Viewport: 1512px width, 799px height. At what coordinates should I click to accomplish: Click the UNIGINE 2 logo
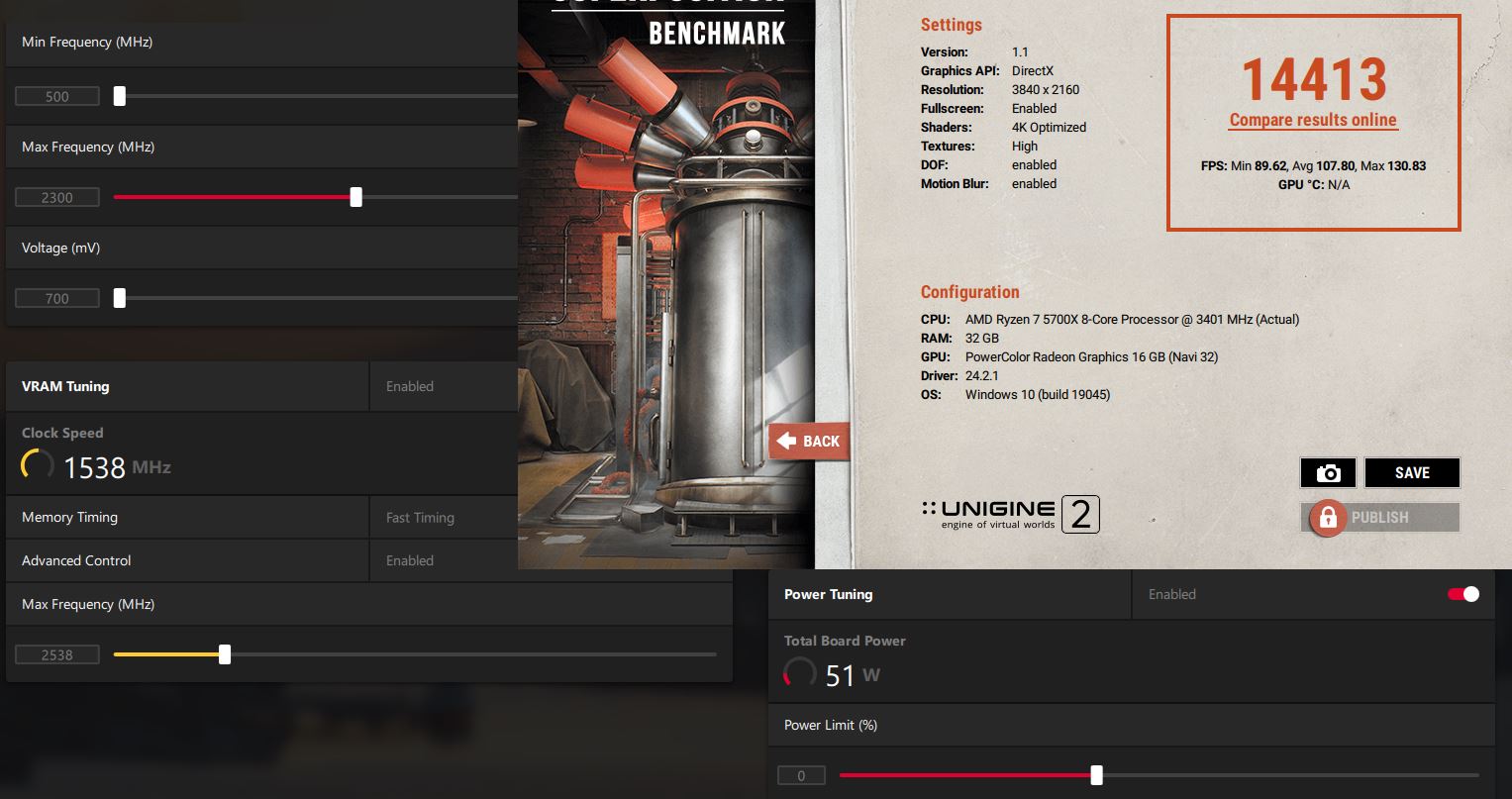[x=1011, y=514]
